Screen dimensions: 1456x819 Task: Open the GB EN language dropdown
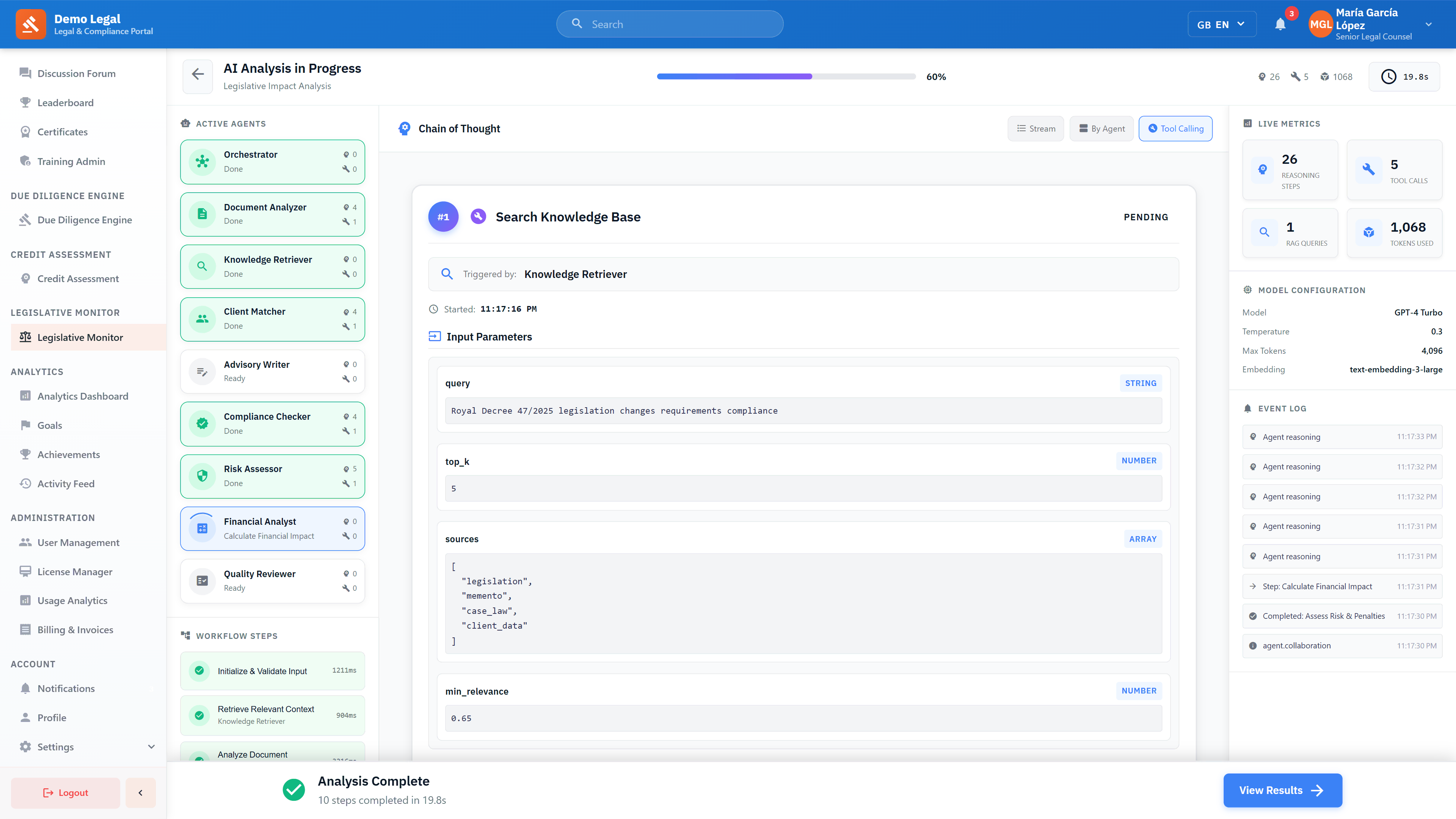(1221, 24)
